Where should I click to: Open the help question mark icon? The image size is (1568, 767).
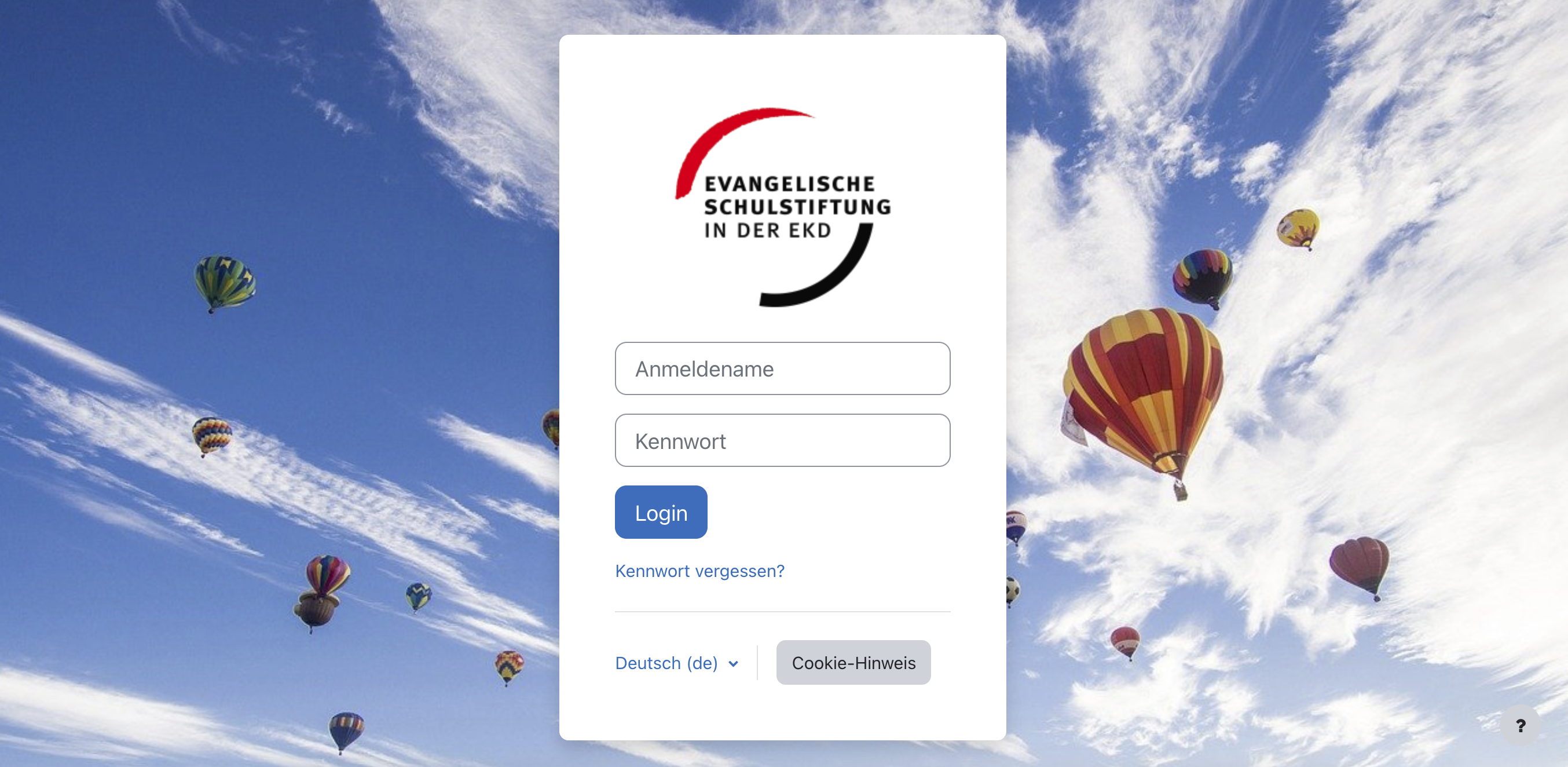(x=1520, y=725)
